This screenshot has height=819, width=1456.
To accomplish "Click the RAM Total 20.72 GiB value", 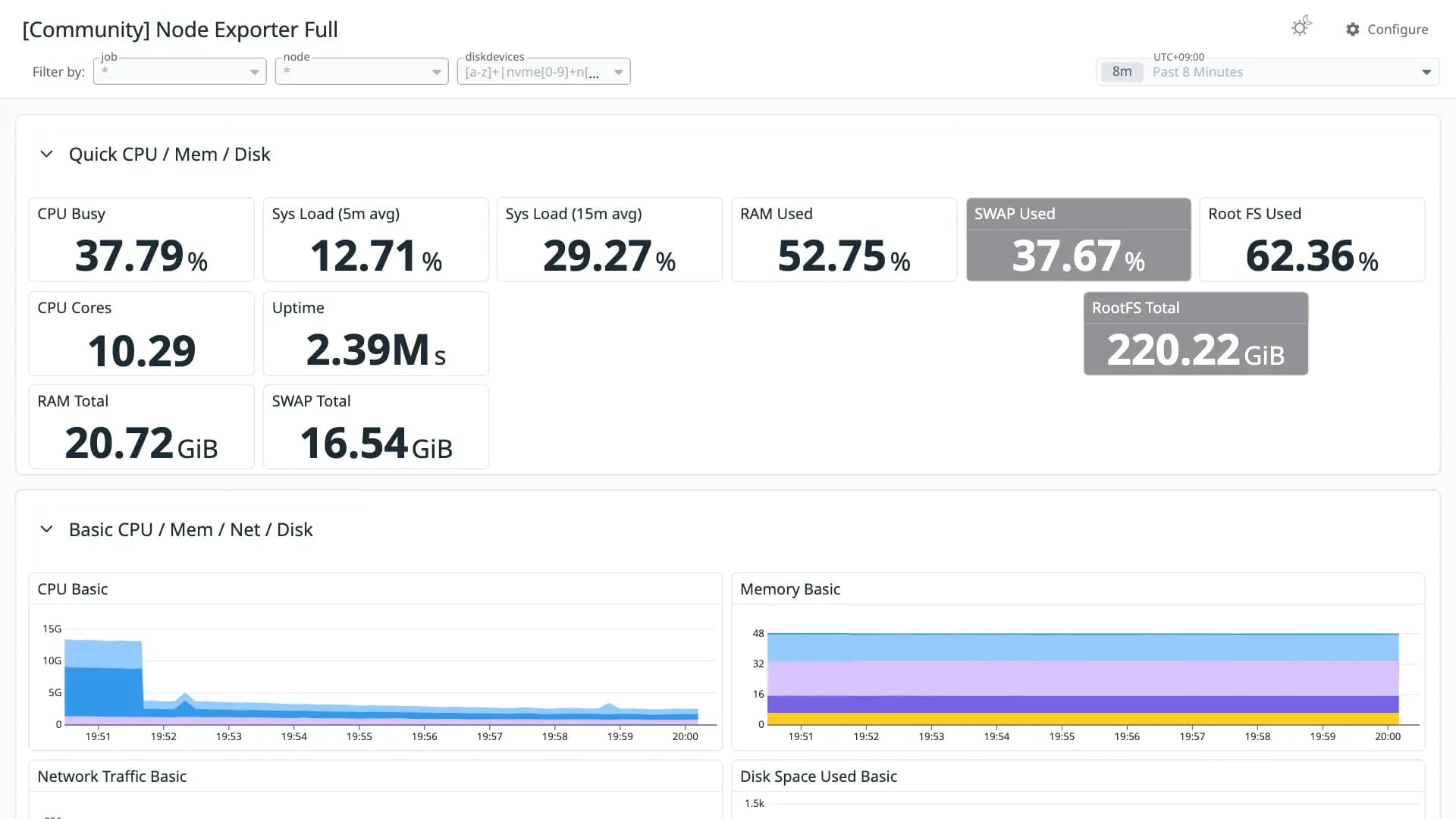I will point(141,444).
